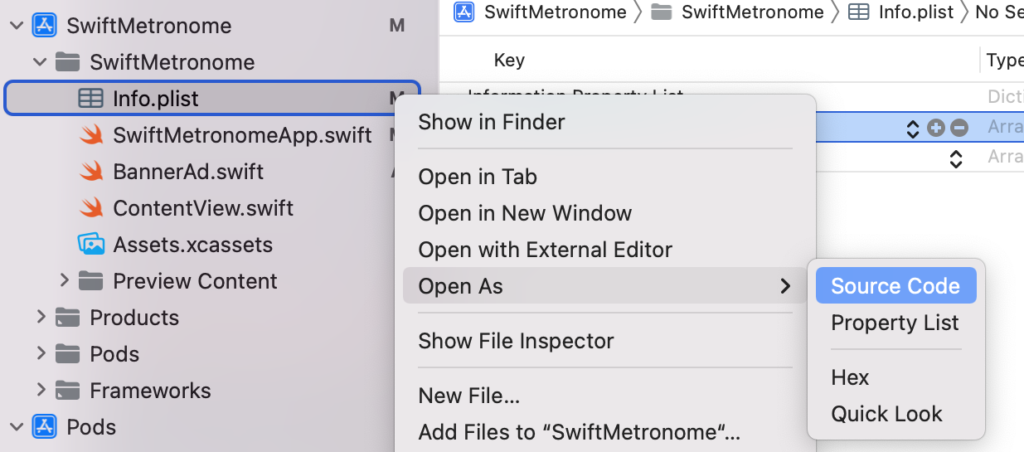
Task: Select the SwiftMetronomeApp.swift file name
Action: tap(242, 135)
